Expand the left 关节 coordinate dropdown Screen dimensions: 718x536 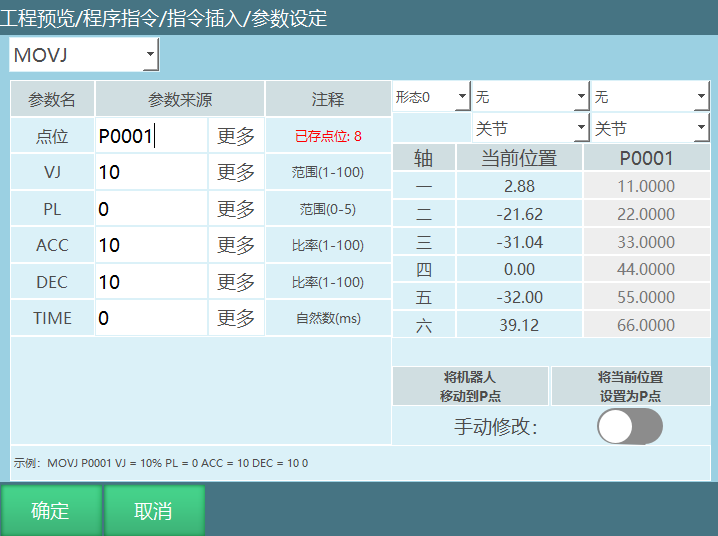pos(530,129)
